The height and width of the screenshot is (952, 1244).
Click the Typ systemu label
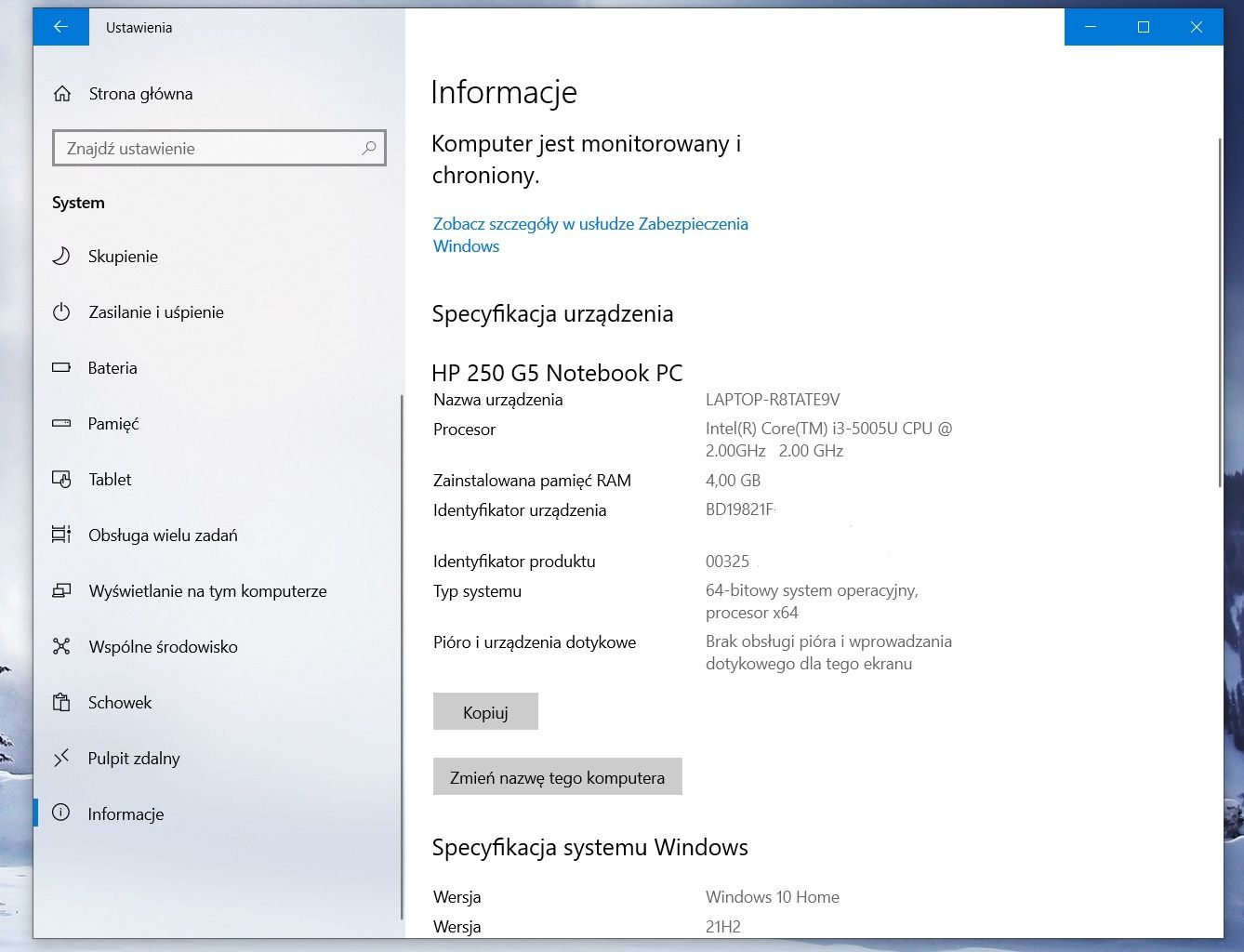(x=477, y=591)
